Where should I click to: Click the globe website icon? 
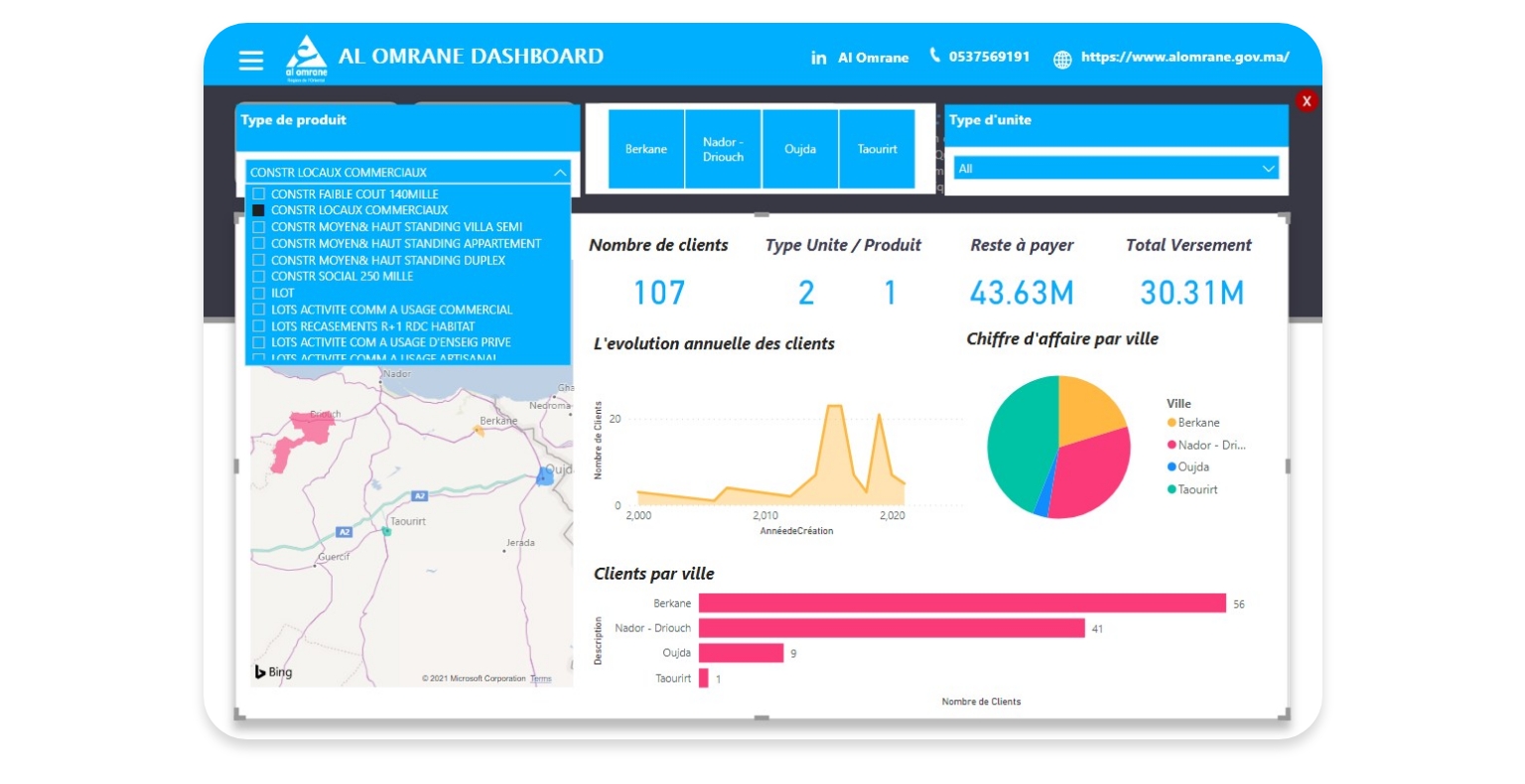click(1062, 60)
